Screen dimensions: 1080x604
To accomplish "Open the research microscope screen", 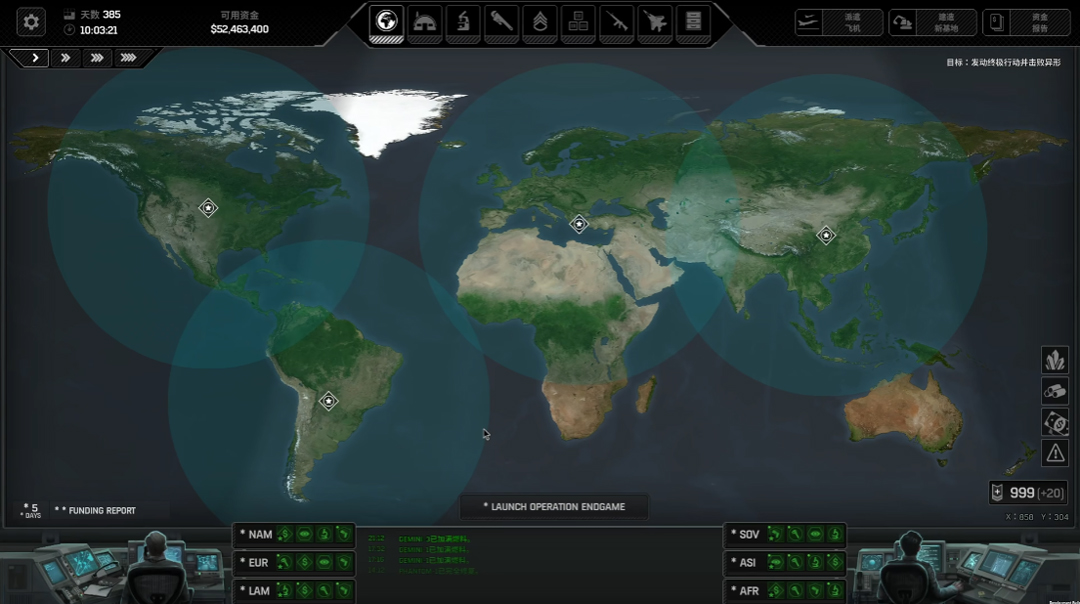I will [463, 21].
